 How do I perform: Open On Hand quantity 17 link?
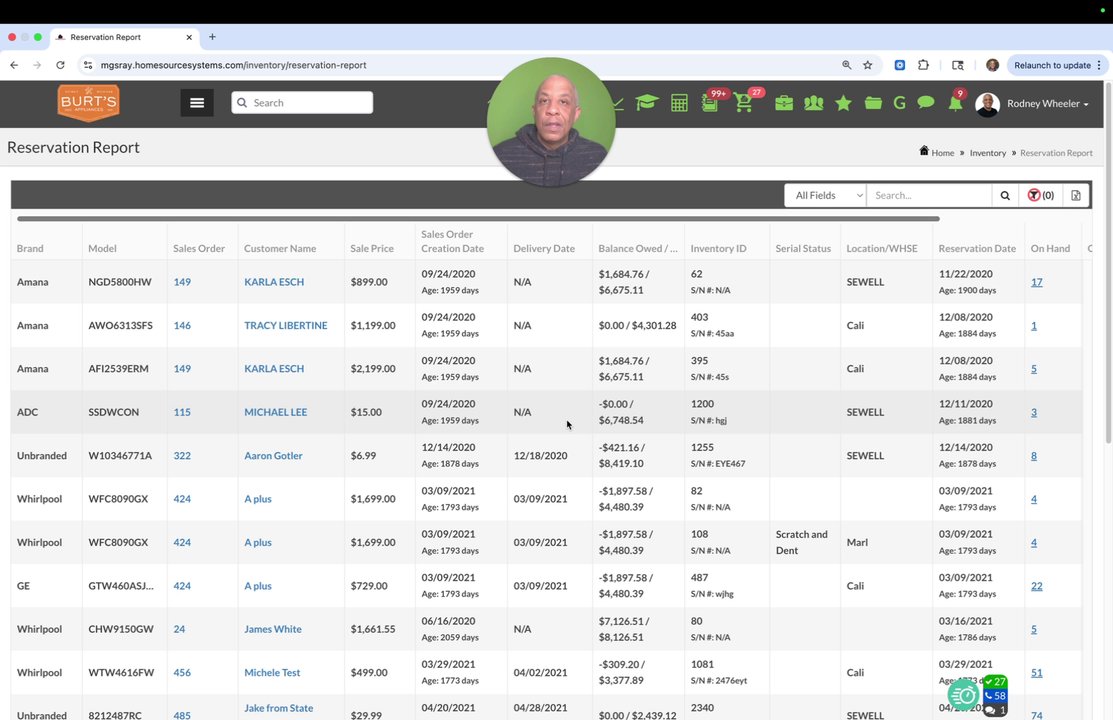click(x=1036, y=282)
